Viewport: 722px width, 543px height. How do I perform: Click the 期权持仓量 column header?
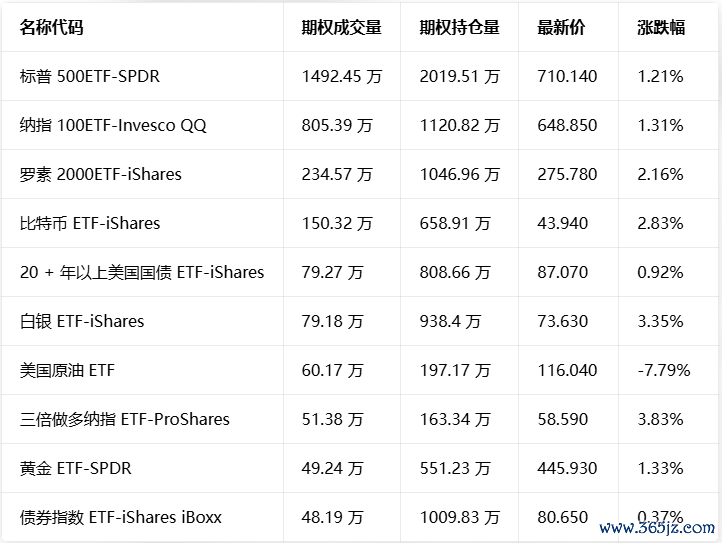459,27
